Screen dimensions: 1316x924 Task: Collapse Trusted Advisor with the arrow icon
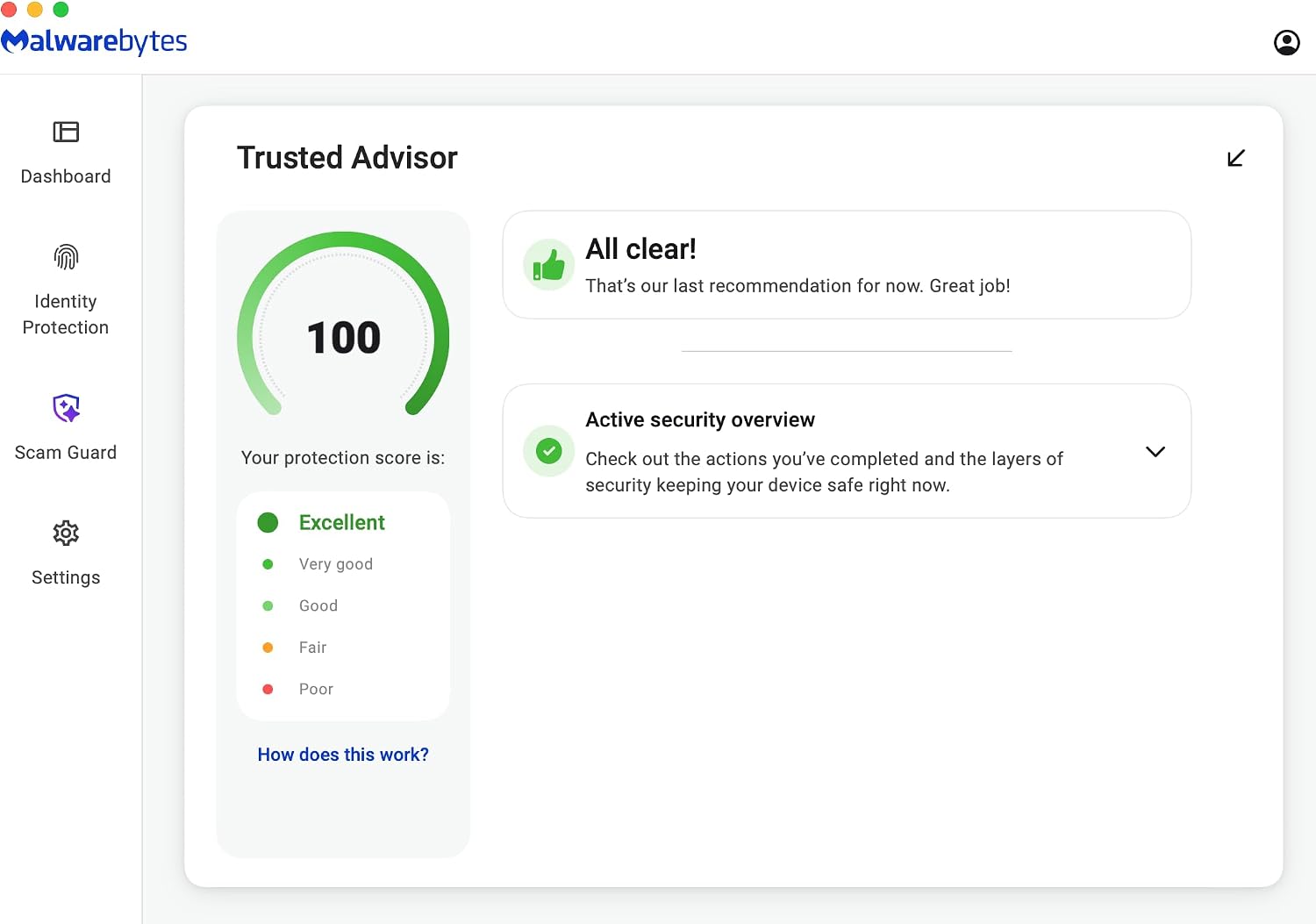[x=1236, y=158]
